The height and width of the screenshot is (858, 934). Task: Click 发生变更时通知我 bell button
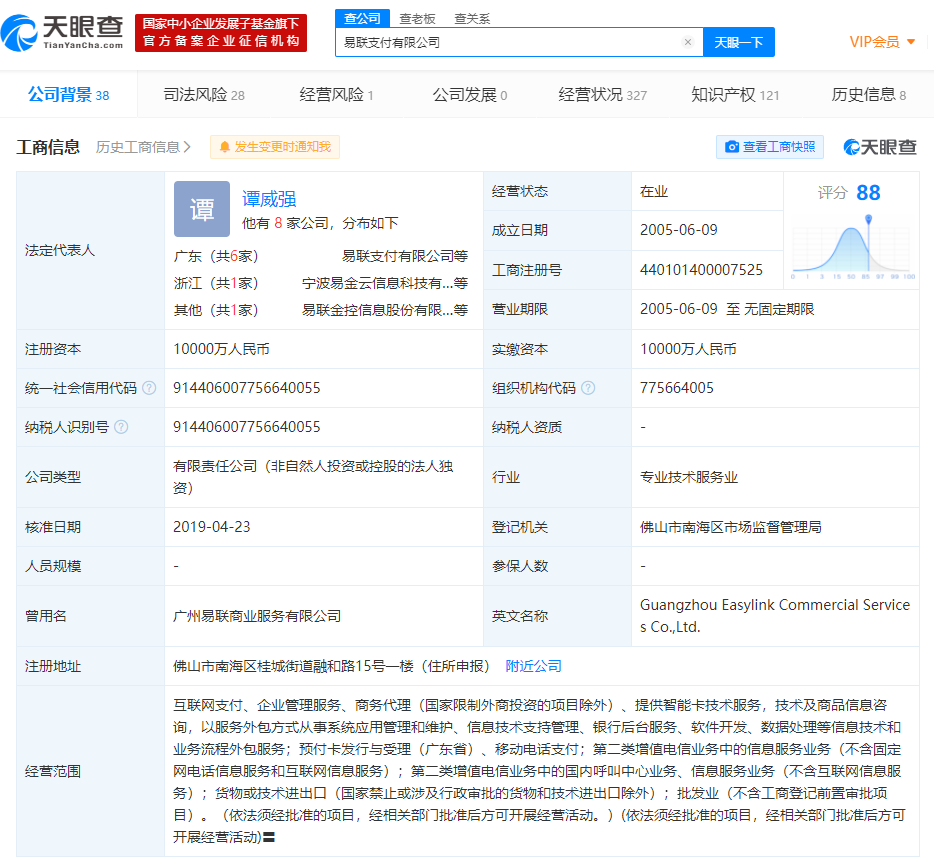(275, 147)
